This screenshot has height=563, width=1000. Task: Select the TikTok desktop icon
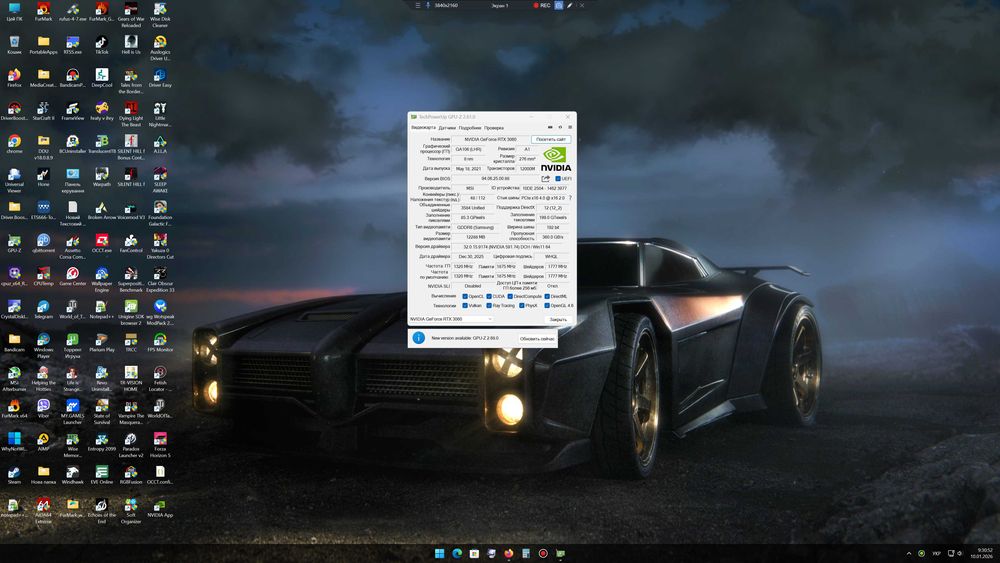102,45
